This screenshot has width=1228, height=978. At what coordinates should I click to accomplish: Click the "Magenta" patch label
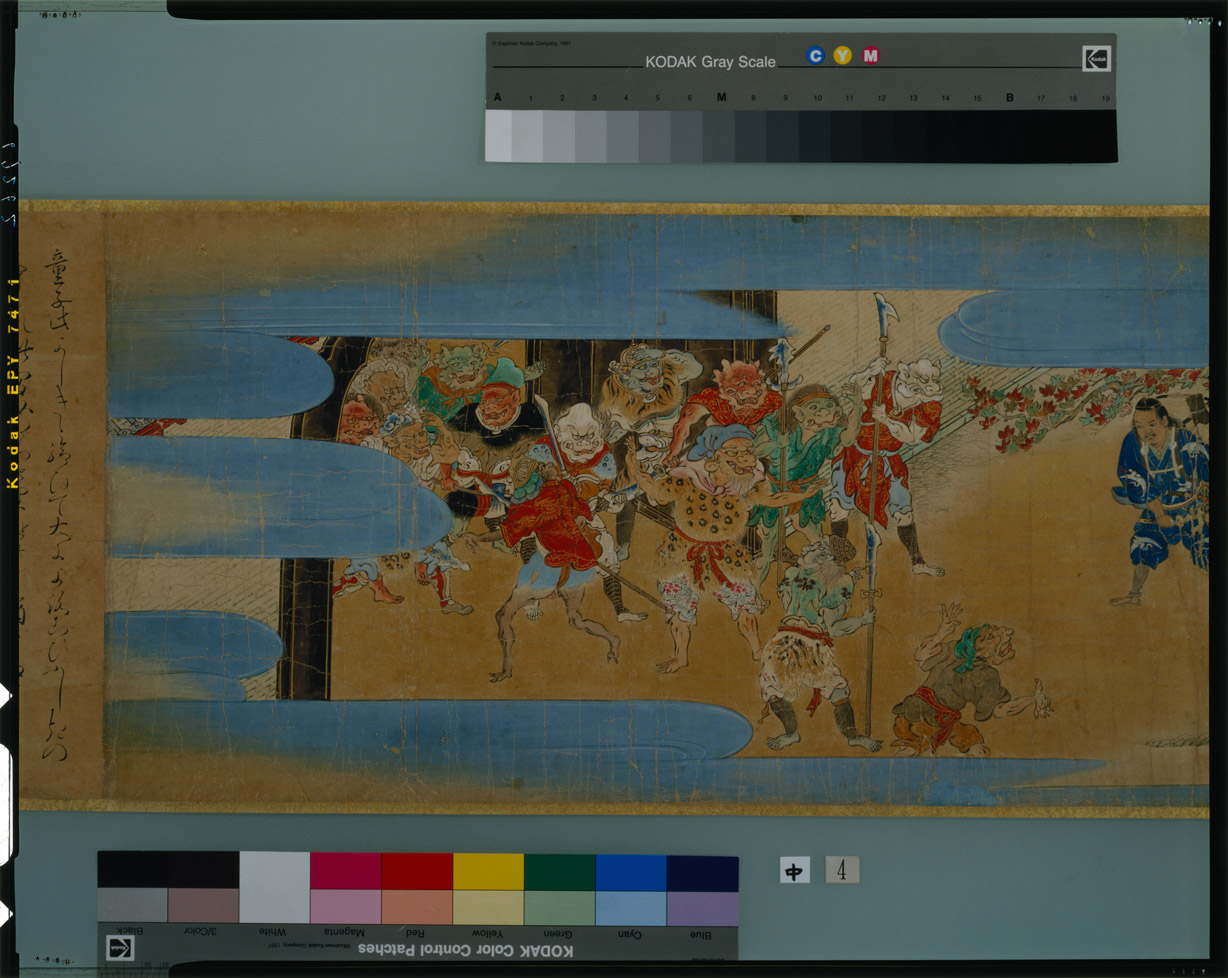345,931
